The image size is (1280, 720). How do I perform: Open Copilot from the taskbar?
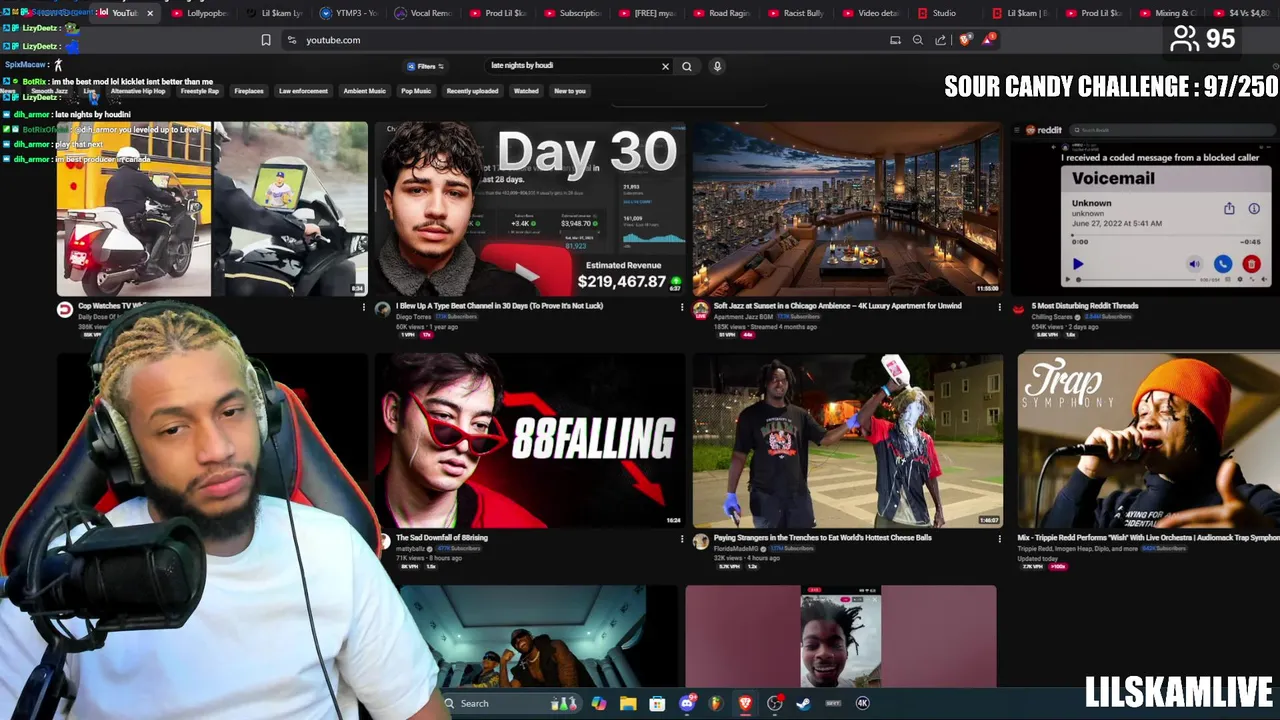599,703
